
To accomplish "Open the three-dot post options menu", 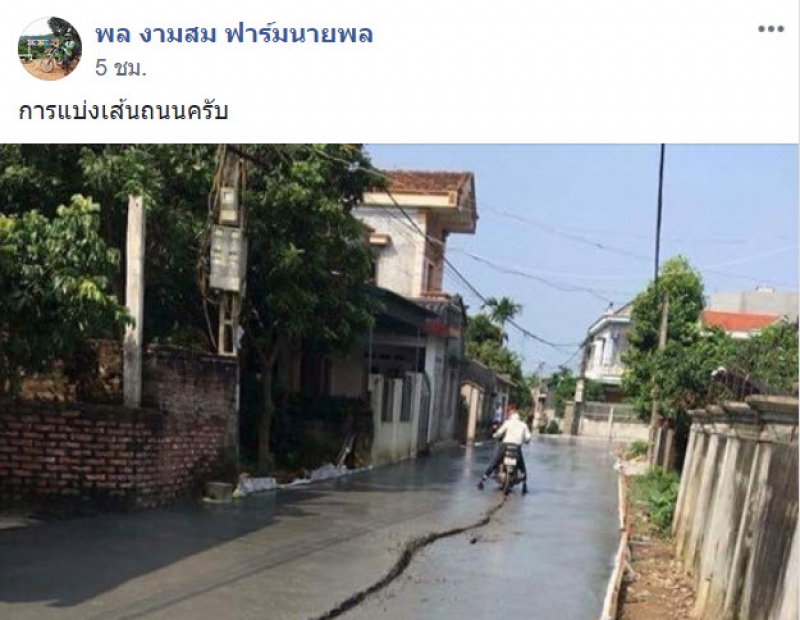I will tap(770, 29).
